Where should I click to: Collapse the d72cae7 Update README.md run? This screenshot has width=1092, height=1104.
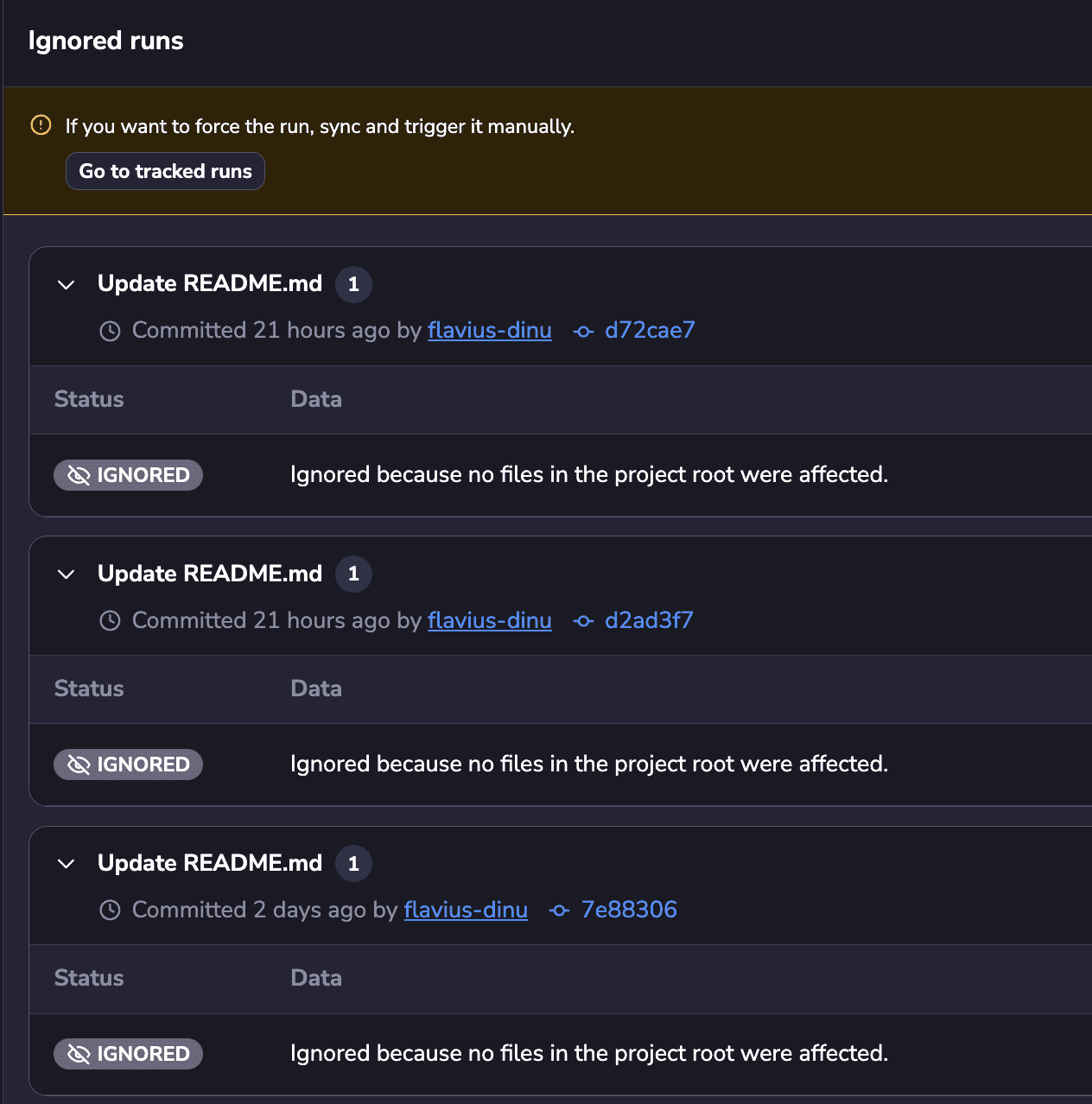coord(66,284)
